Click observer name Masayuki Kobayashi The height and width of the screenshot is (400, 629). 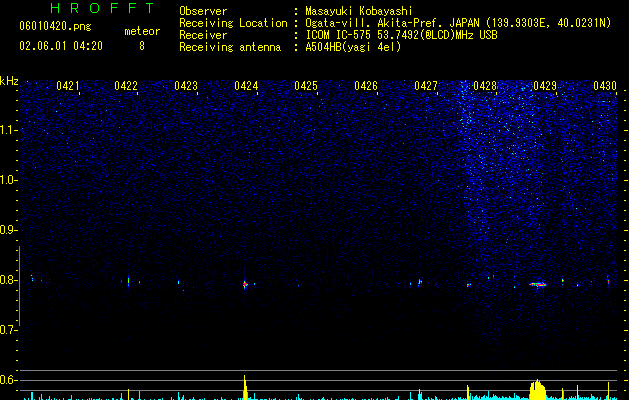point(359,11)
